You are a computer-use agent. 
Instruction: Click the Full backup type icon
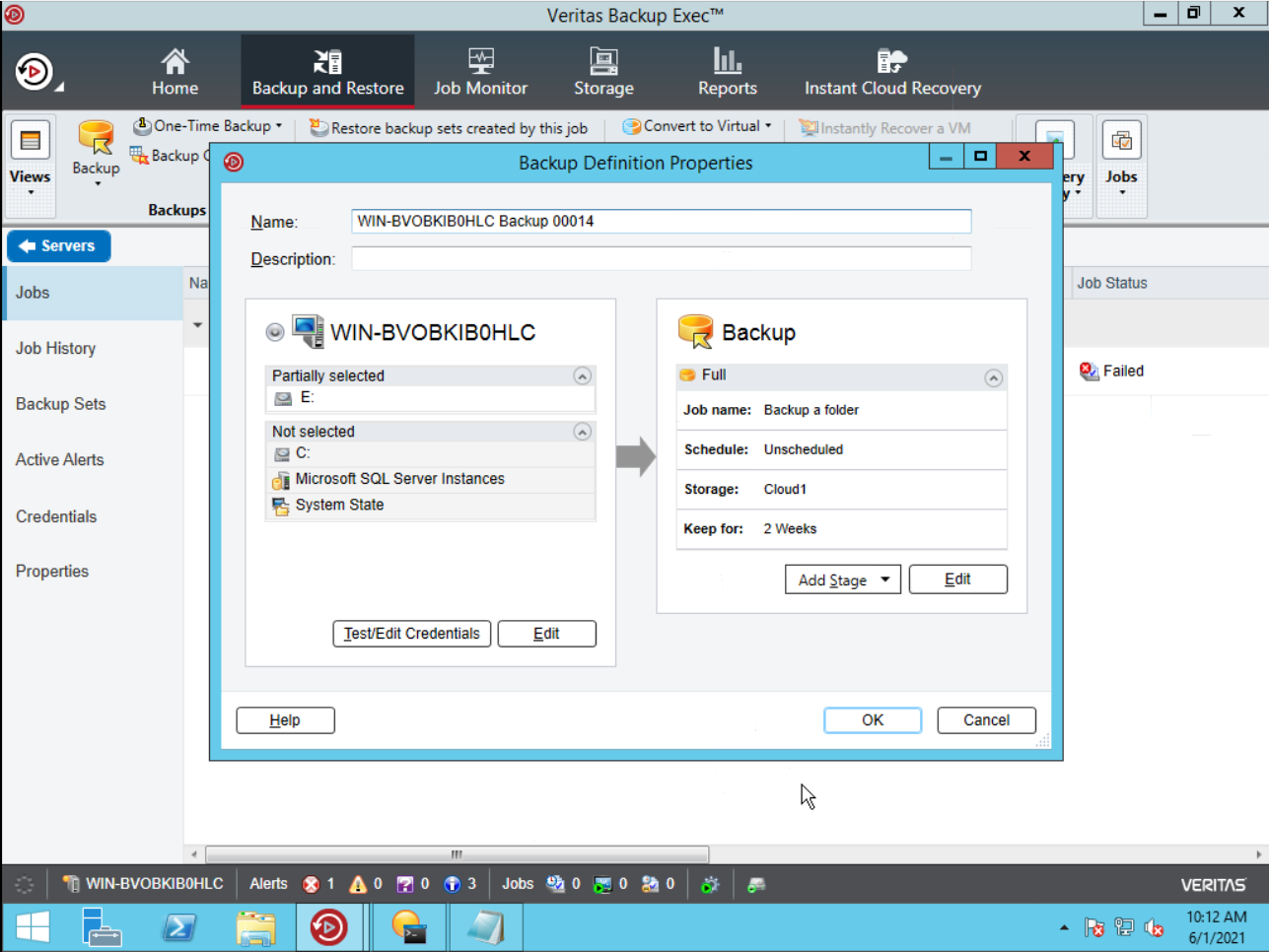687,375
